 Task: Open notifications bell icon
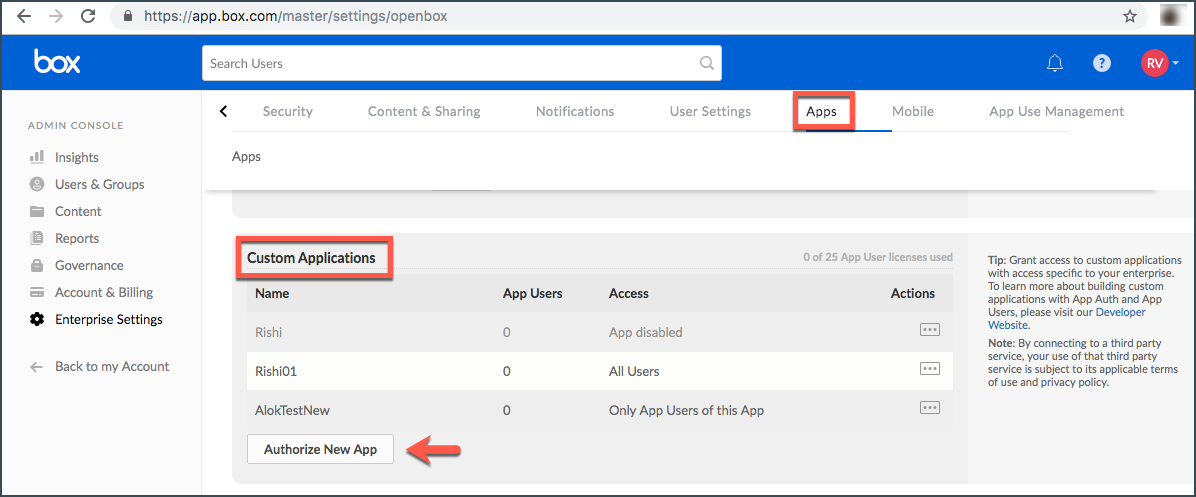click(x=1055, y=63)
